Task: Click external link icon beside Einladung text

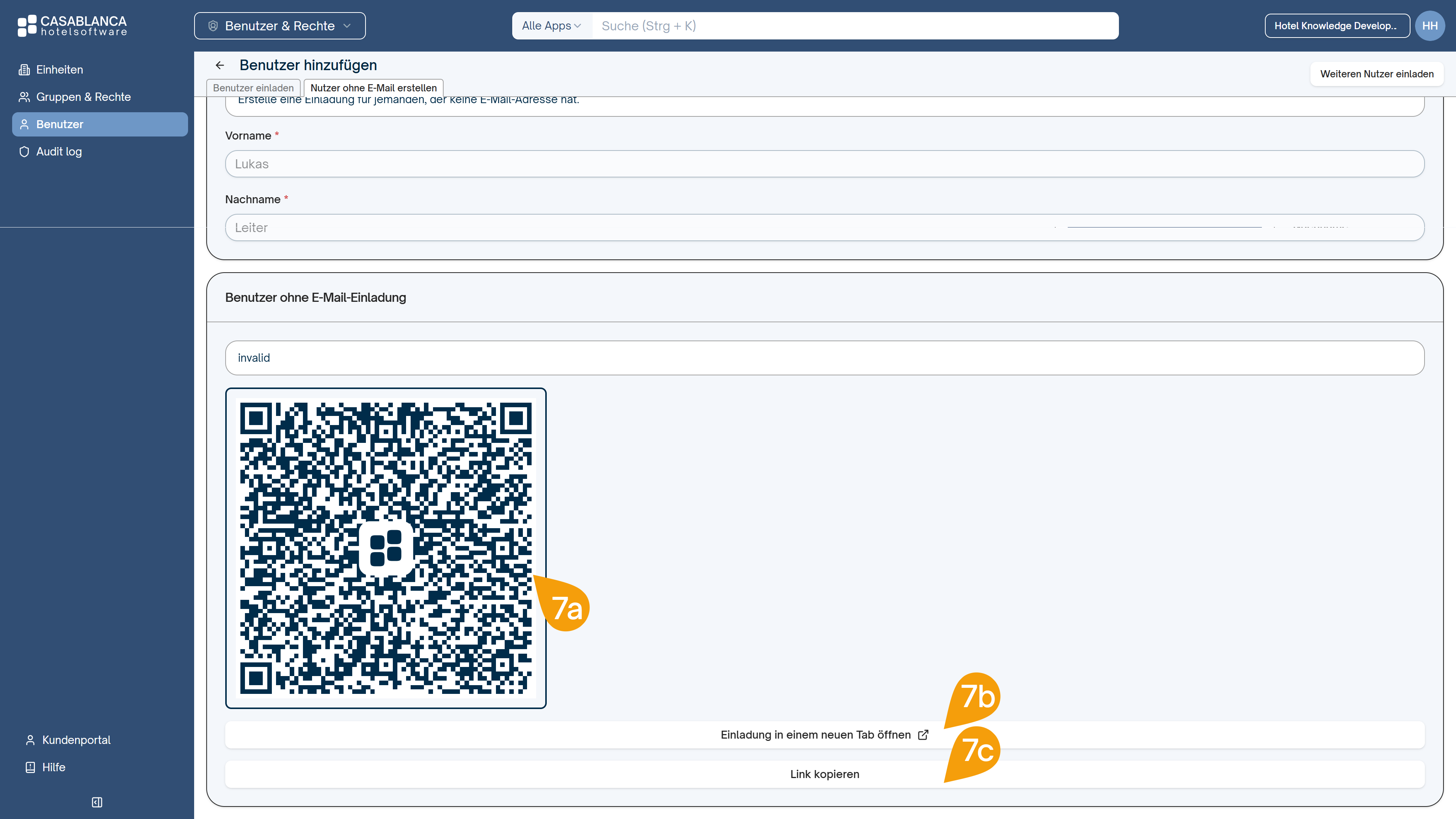Action: [923, 735]
